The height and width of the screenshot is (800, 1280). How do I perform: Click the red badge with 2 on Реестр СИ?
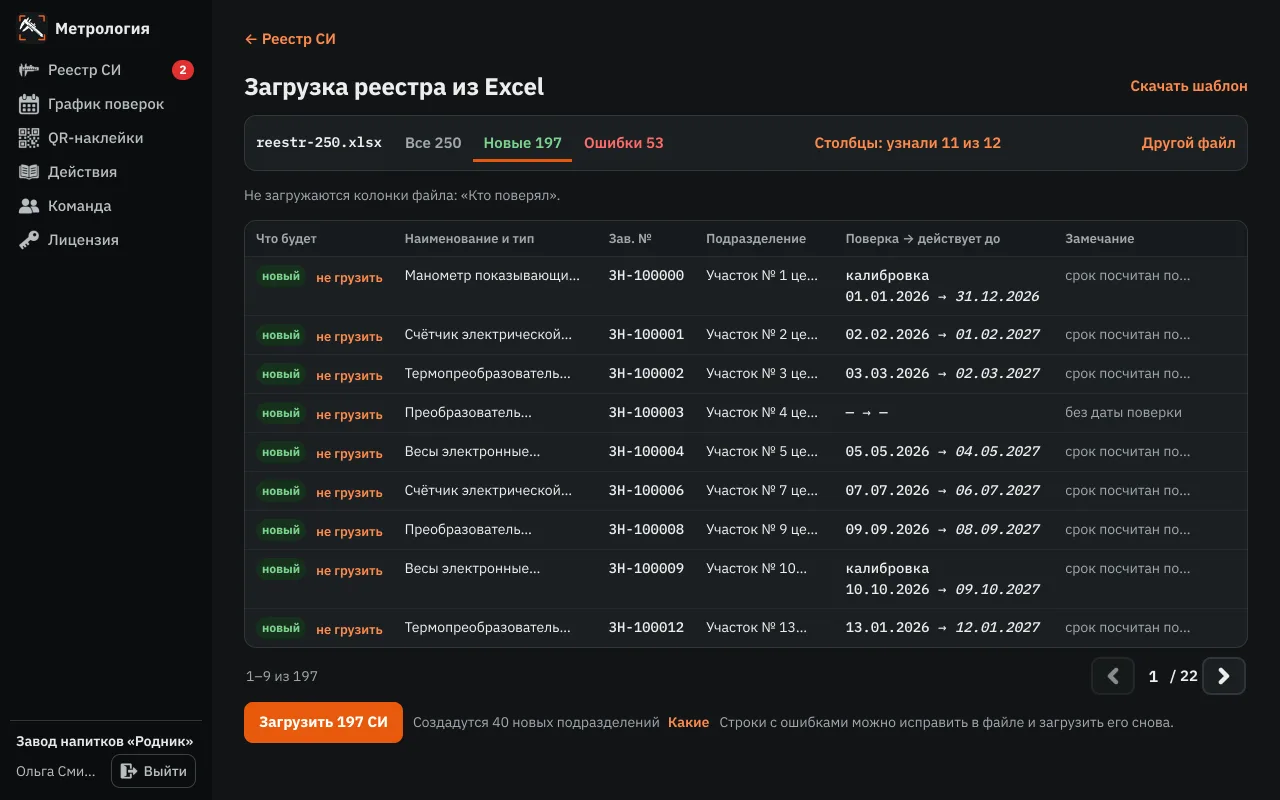(182, 70)
